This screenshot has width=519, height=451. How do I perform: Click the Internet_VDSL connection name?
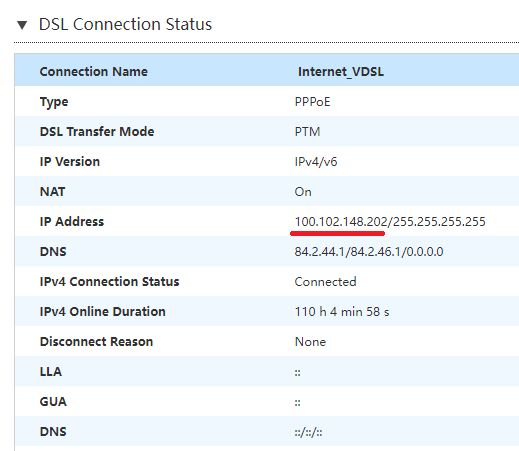coord(341,72)
